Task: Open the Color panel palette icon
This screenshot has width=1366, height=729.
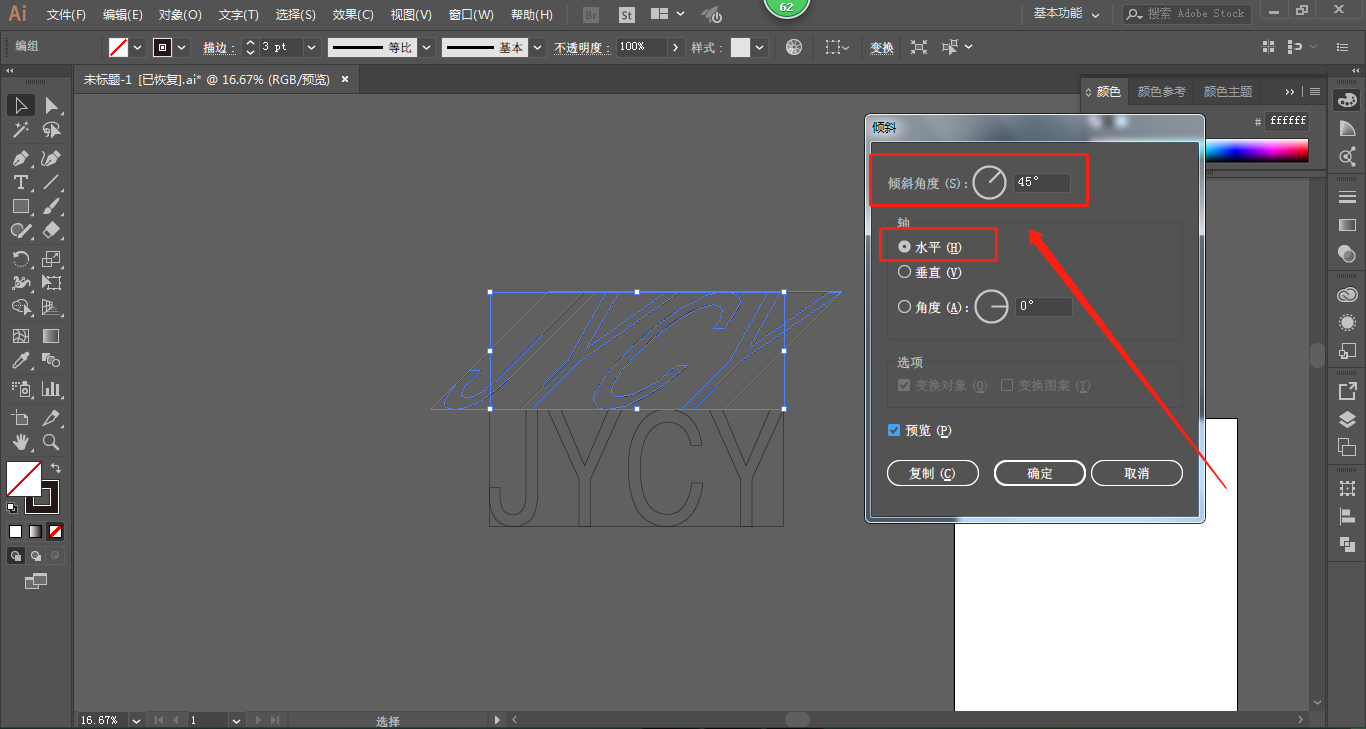Action: tap(1347, 100)
